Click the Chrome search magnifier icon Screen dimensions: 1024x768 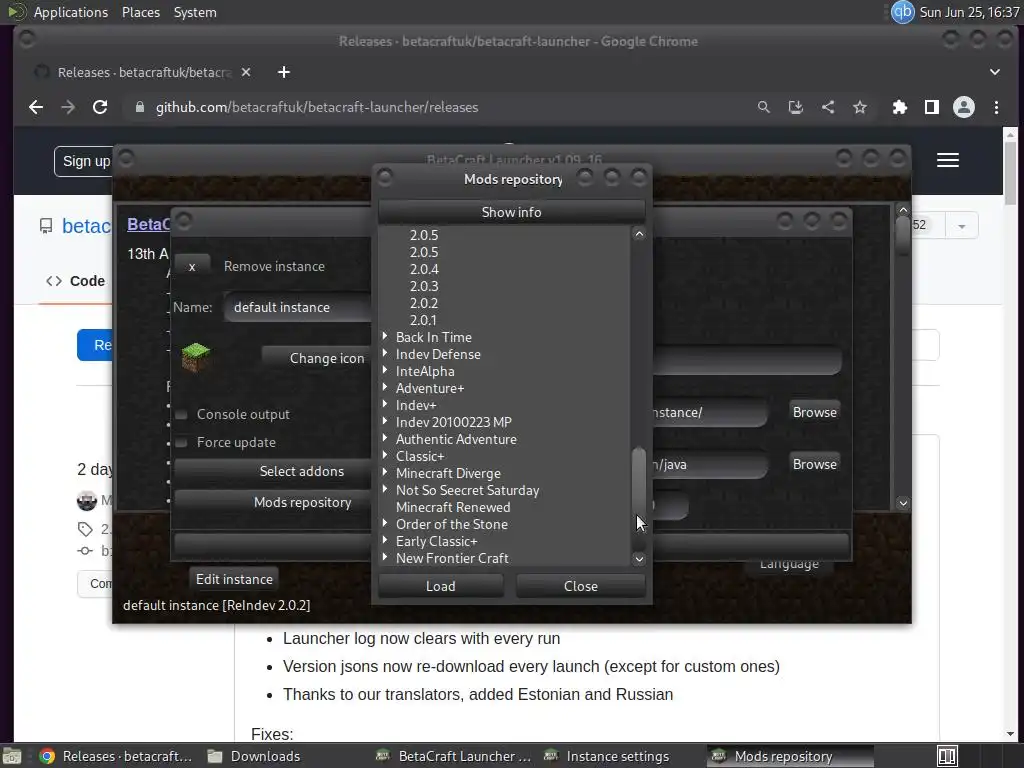coord(763,107)
